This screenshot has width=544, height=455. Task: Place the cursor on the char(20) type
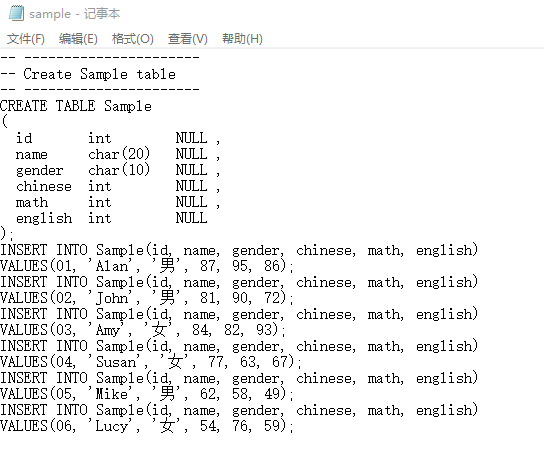click(x=119, y=154)
